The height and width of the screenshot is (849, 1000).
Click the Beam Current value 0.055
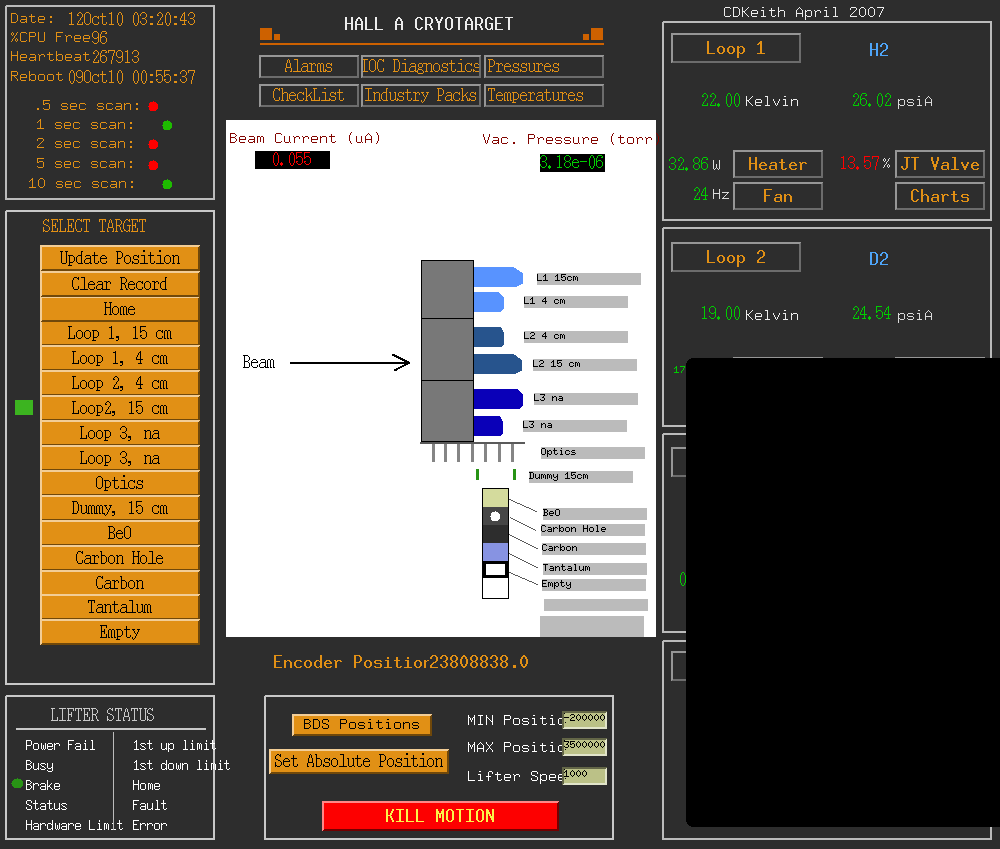coord(292,159)
